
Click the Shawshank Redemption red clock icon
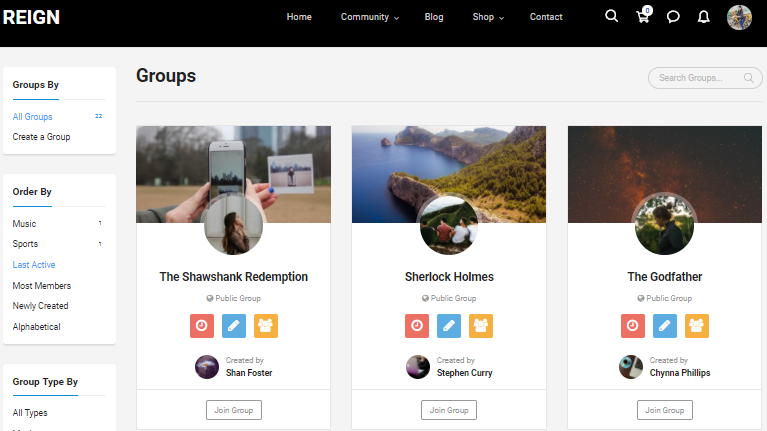tap(202, 326)
